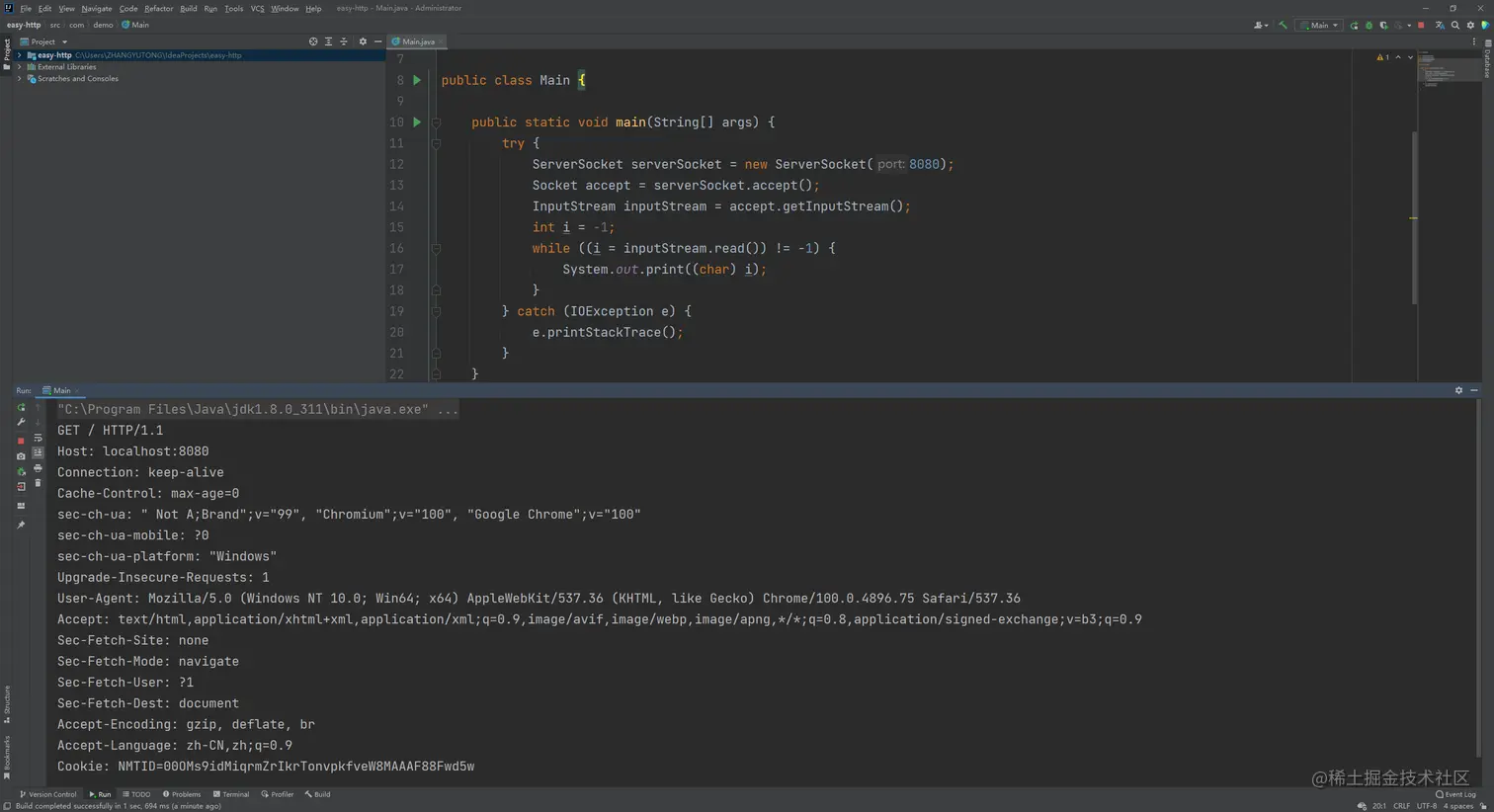This screenshot has width=1494, height=812.
Task: Open Run panel settings gear icon
Action: click(1458, 390)
